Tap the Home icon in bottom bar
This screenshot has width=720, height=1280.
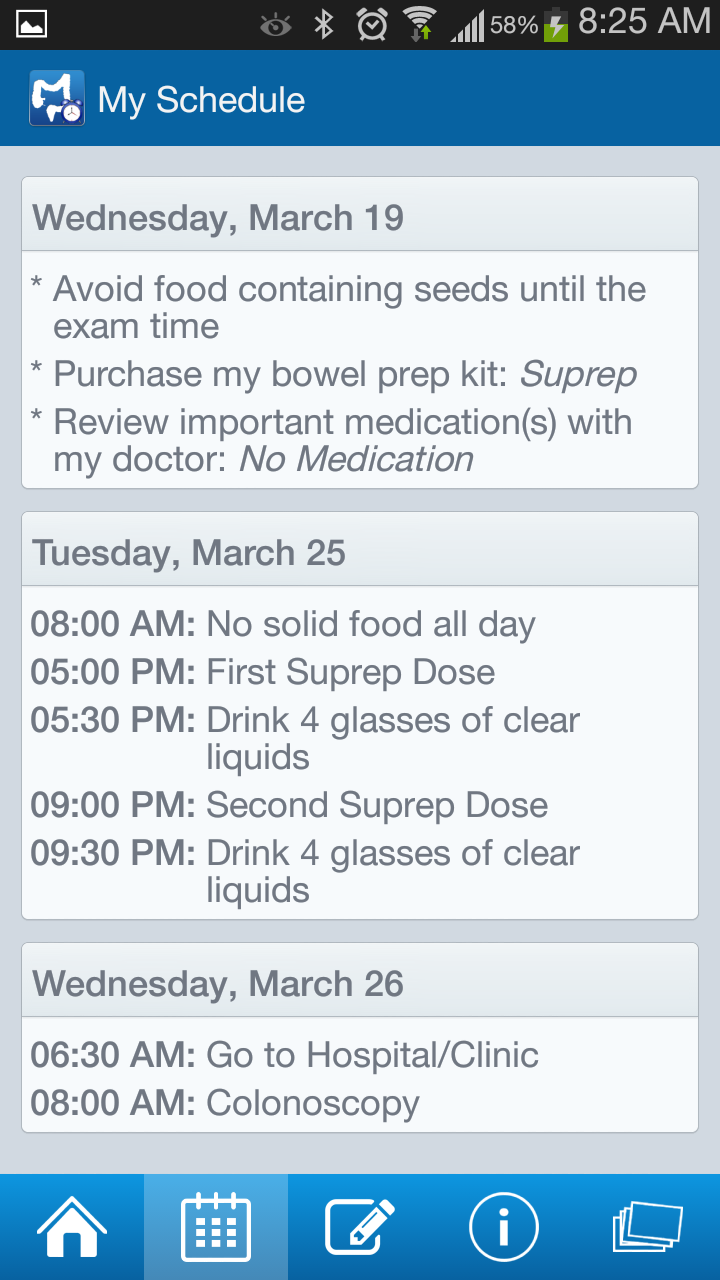pos(72,1226)
